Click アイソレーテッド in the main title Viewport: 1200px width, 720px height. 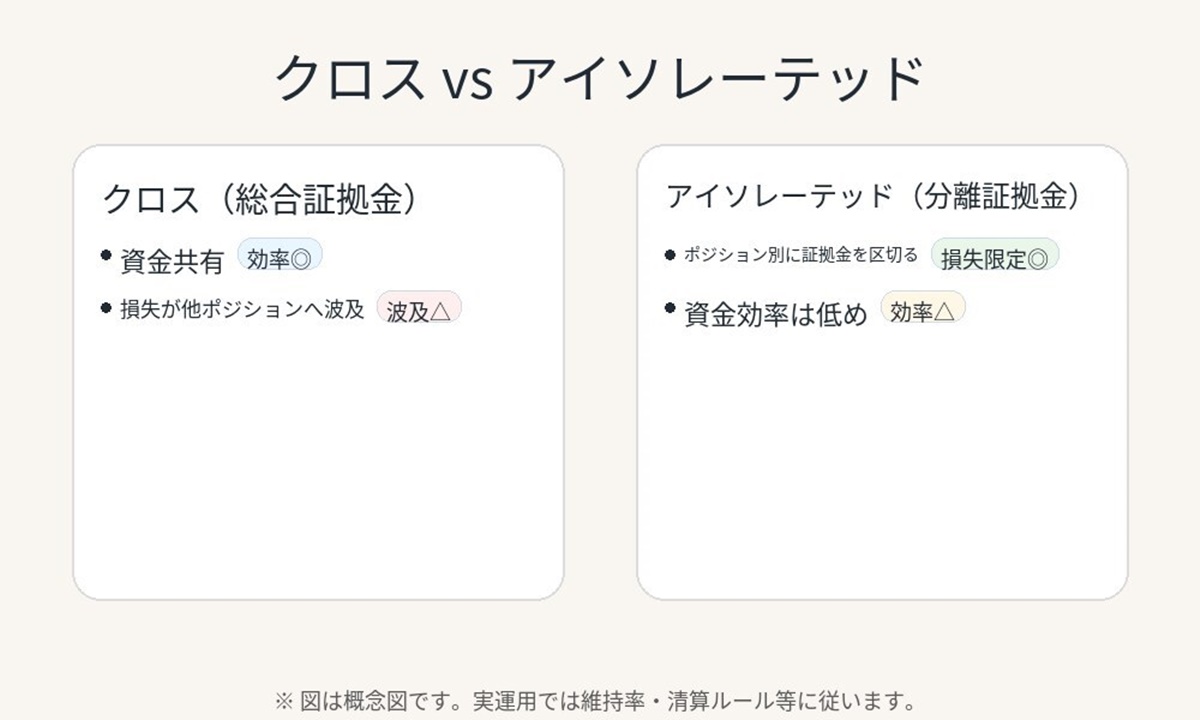[x=717, y=79]
